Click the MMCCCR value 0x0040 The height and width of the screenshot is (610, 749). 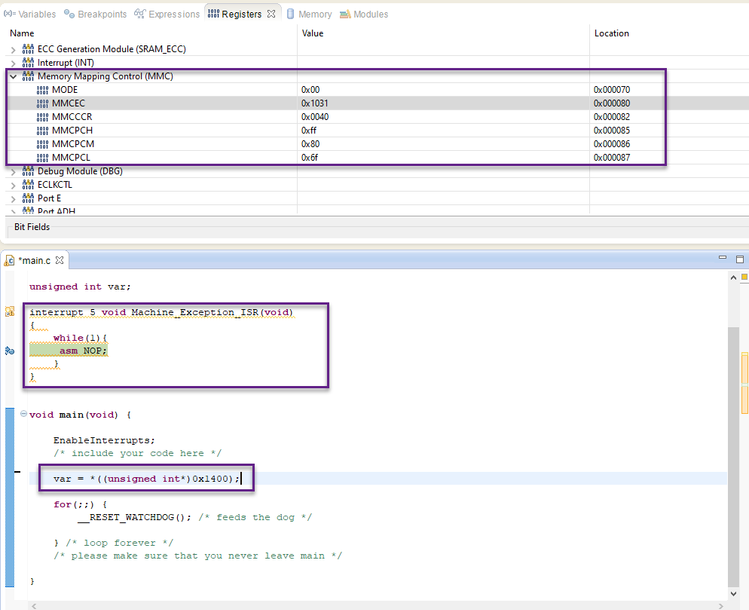coord(315,117)
